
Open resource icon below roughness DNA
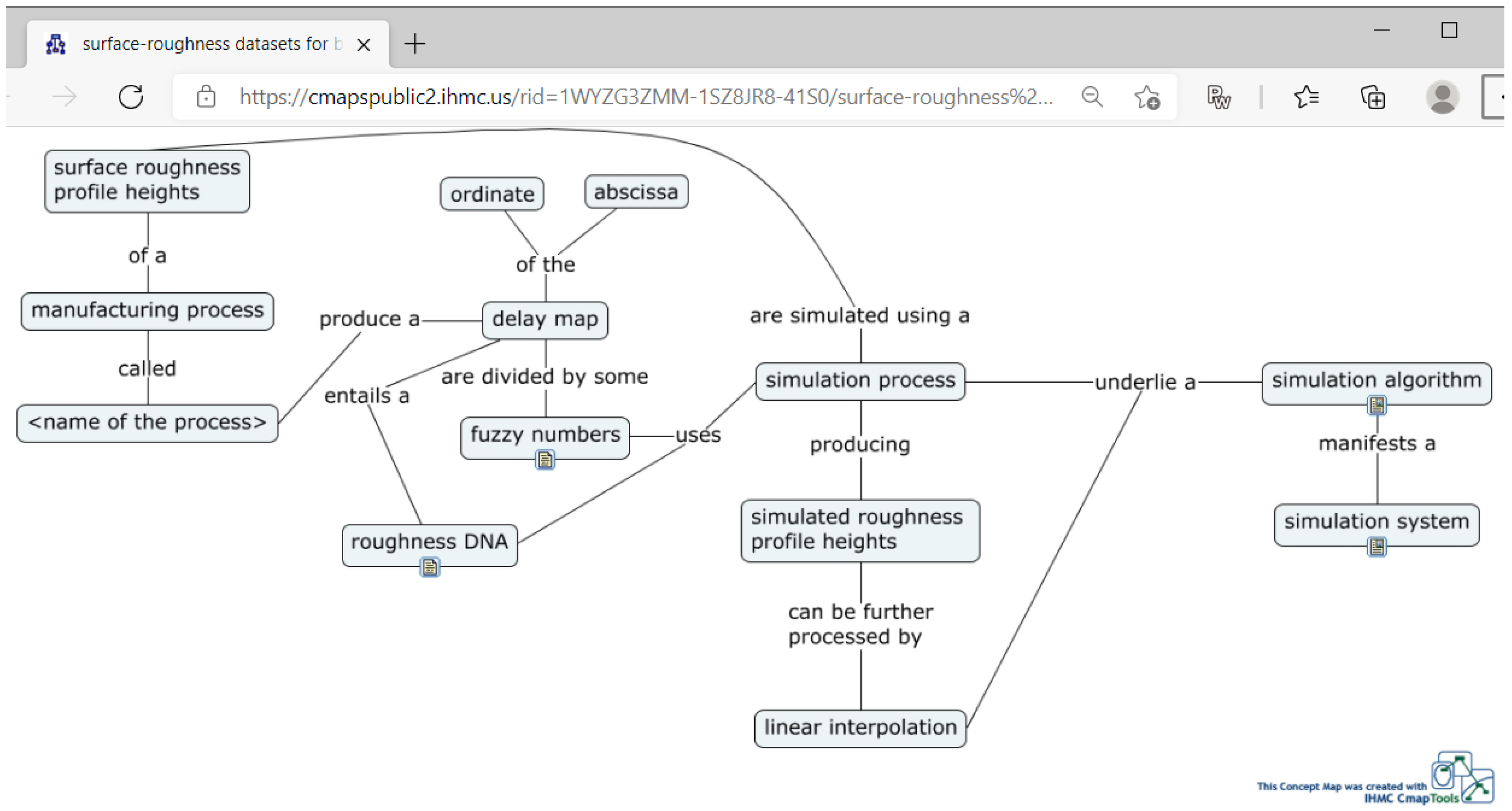point(430,567)
